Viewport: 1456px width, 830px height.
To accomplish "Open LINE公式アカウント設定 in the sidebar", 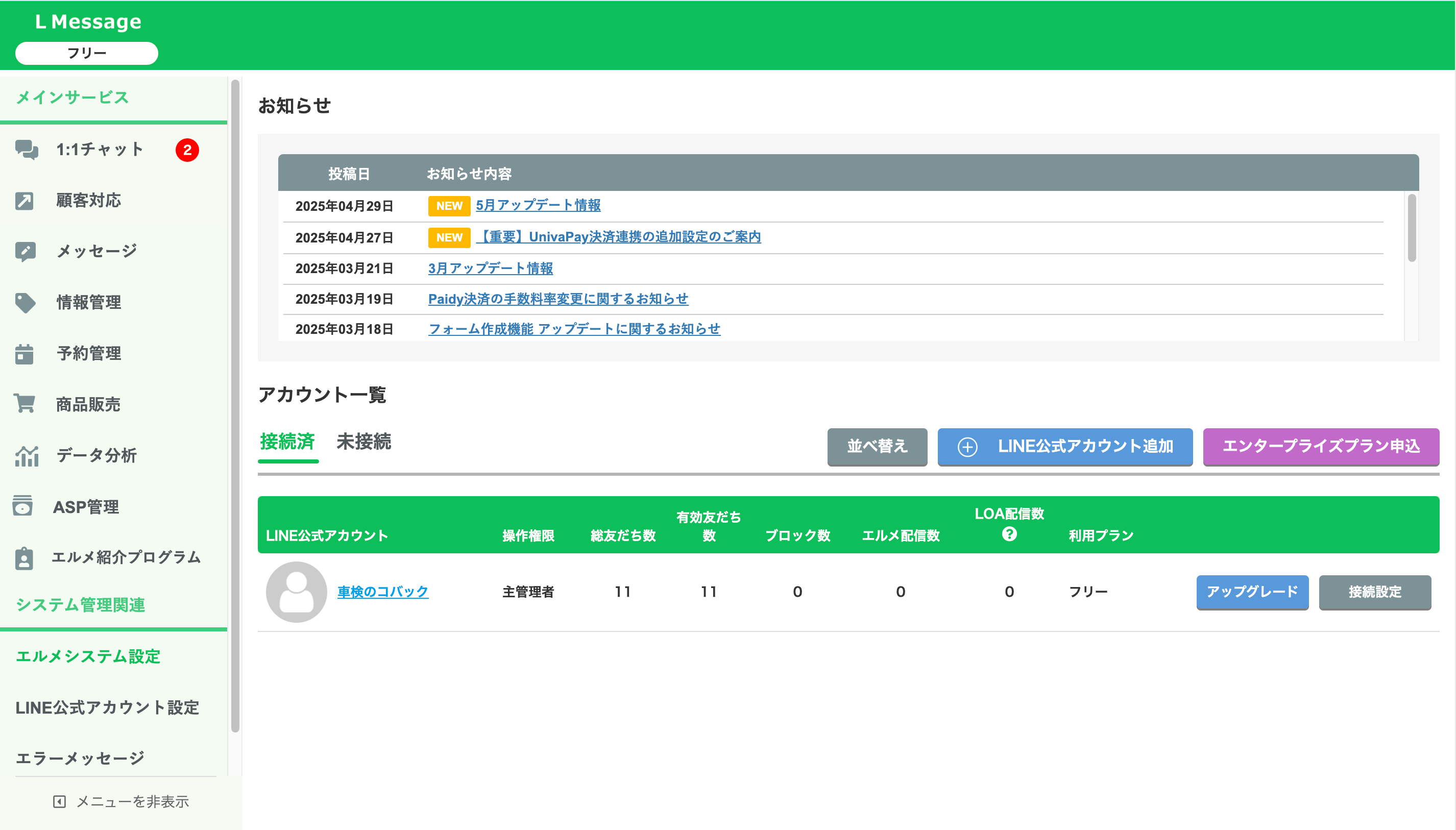I will 107,707.
